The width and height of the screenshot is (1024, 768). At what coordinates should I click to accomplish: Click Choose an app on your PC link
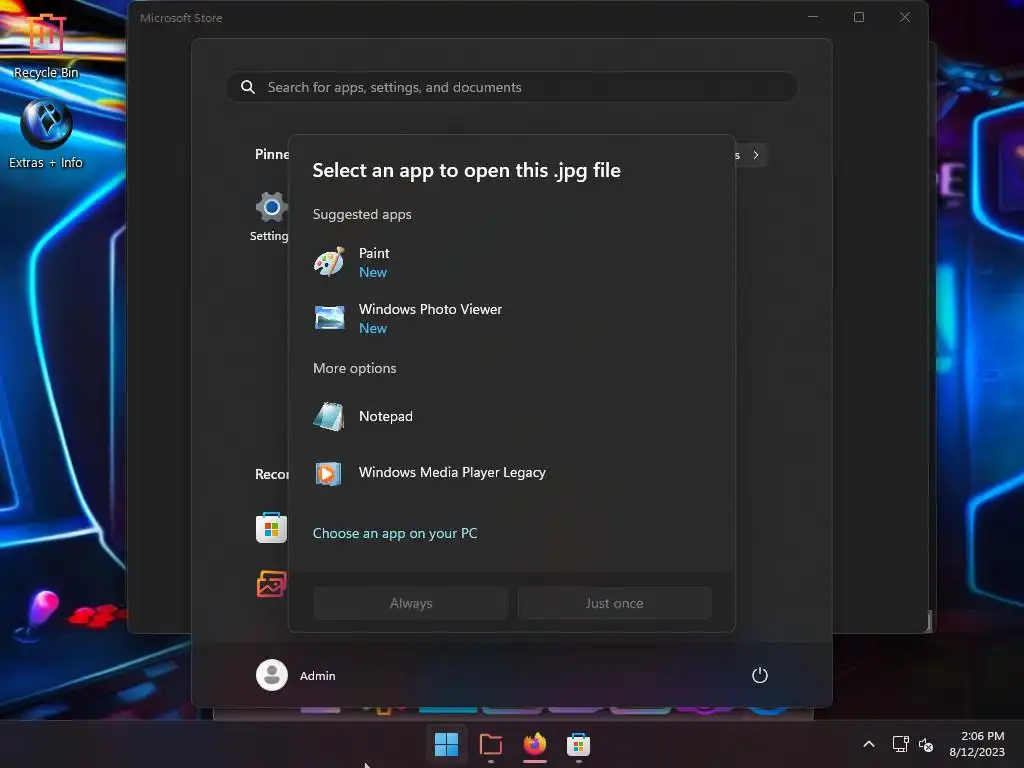pos(394,534)
